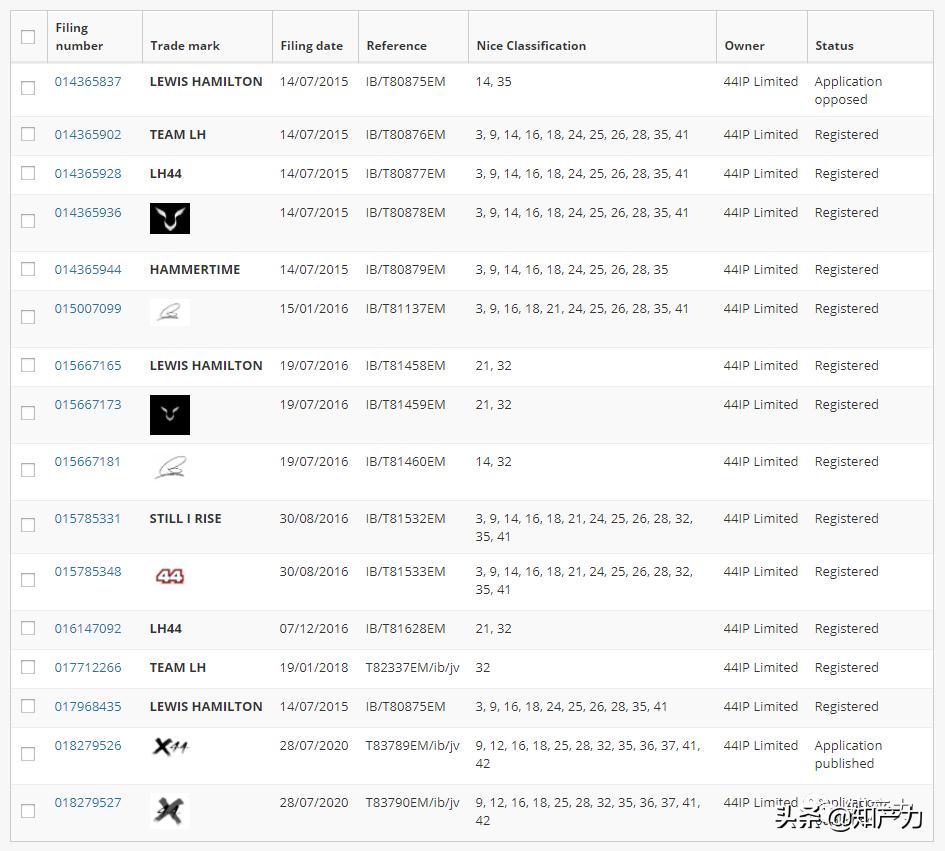
Task: Open filing number 015667165
Action: point(88,365)
